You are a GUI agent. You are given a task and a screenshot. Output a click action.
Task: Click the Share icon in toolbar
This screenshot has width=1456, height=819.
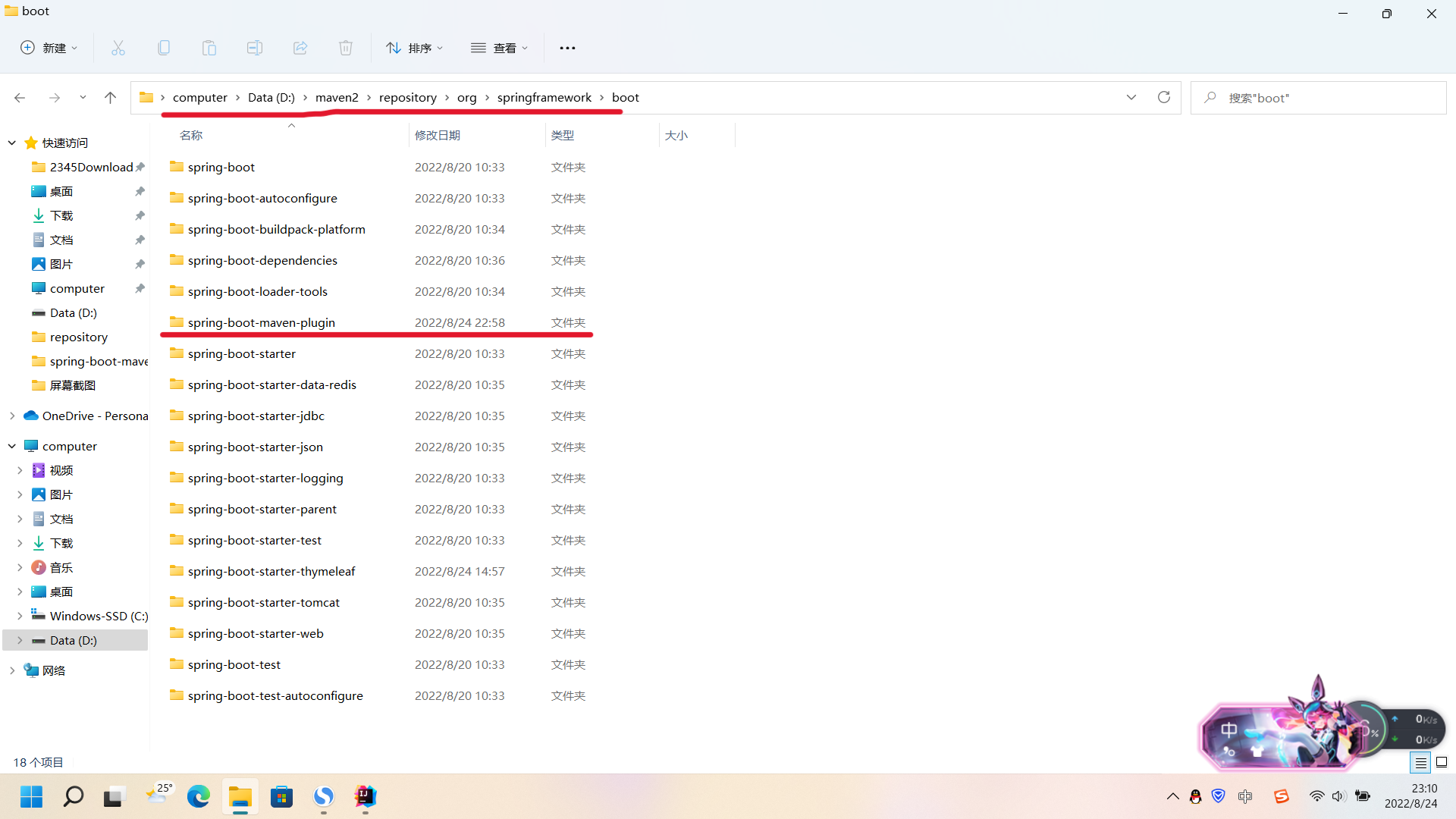point(300,48)
